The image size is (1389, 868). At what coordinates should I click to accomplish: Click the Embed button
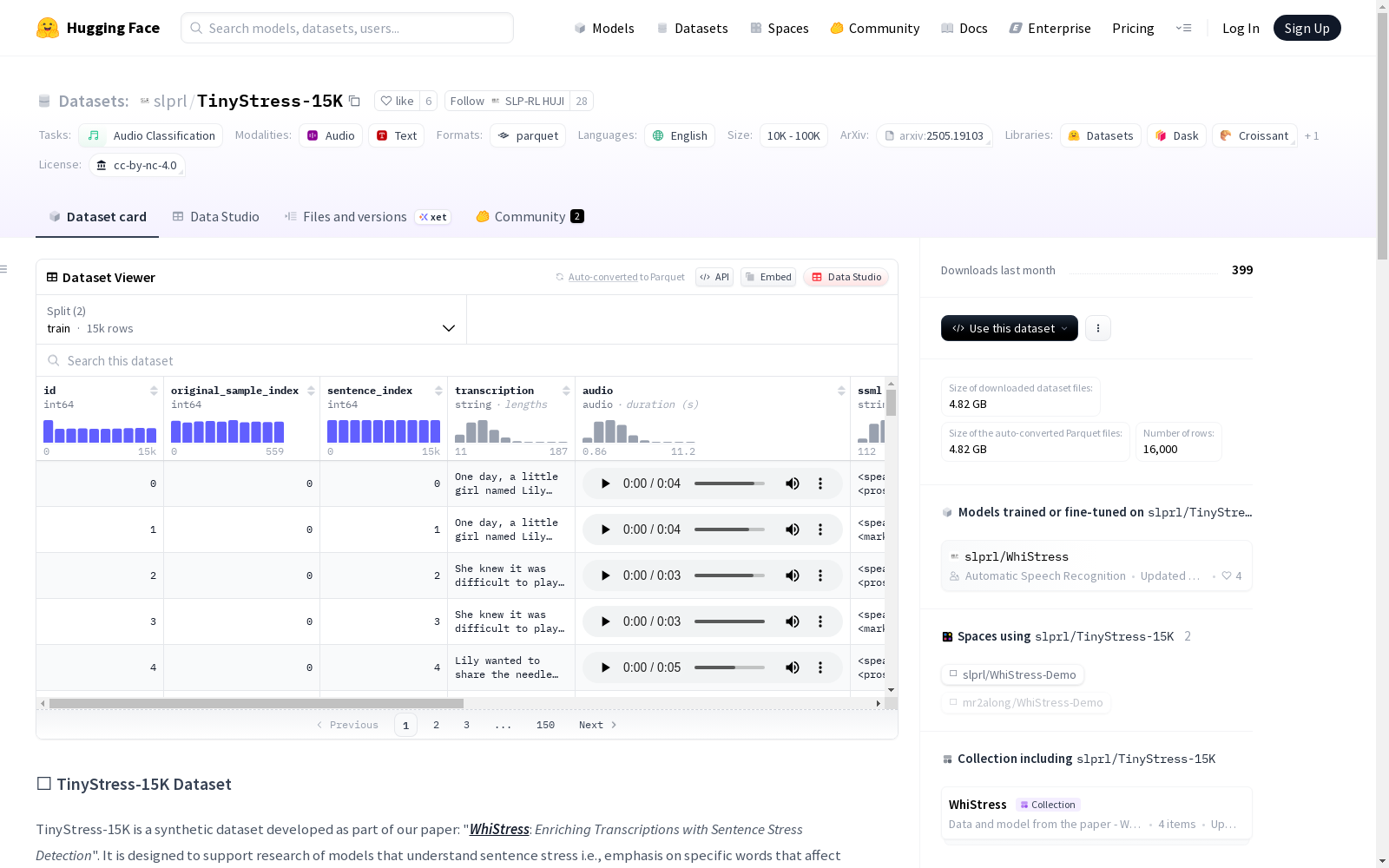click(x=768, y=277)
